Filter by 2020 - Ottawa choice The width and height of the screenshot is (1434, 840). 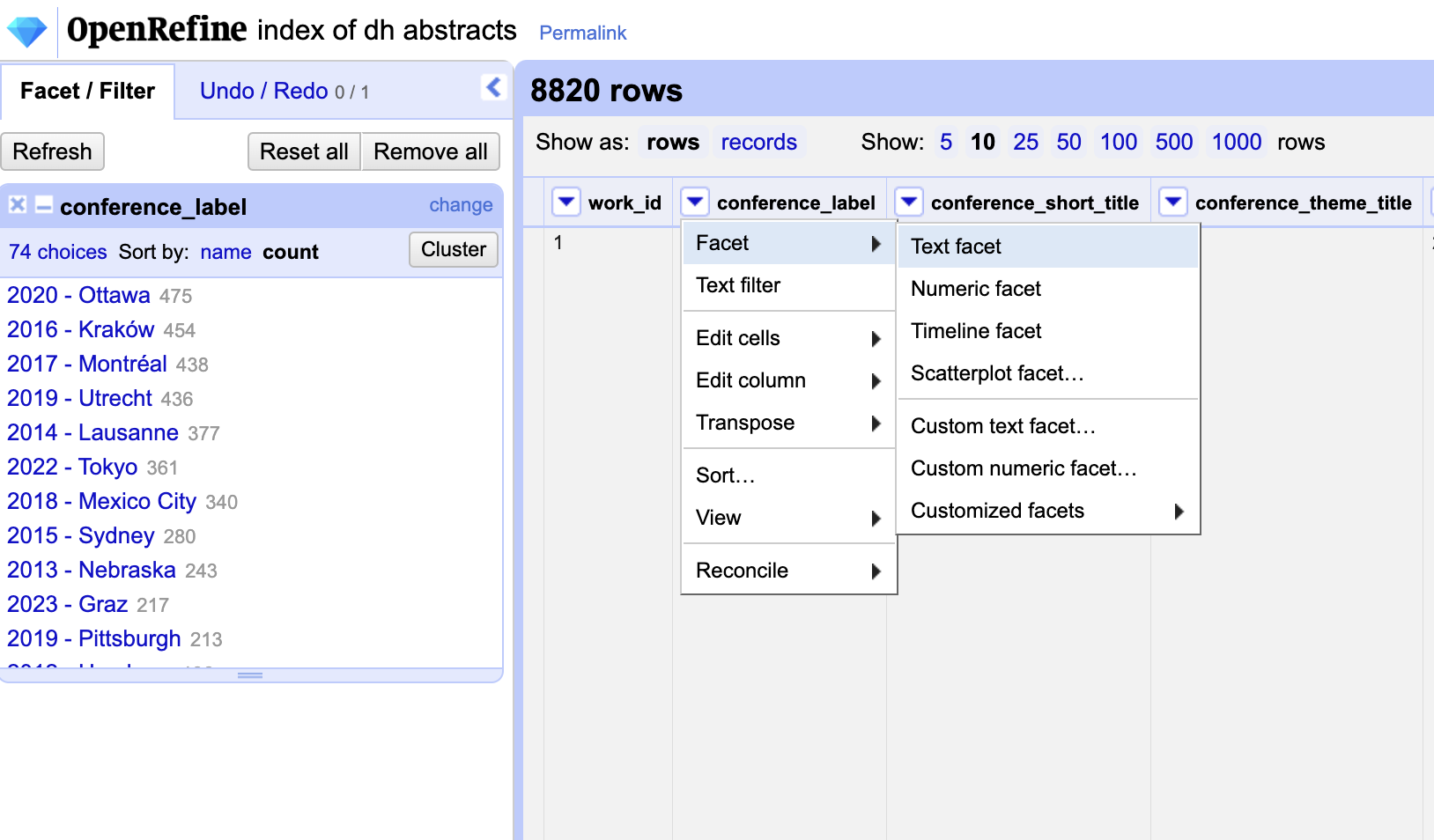point(79,295)
